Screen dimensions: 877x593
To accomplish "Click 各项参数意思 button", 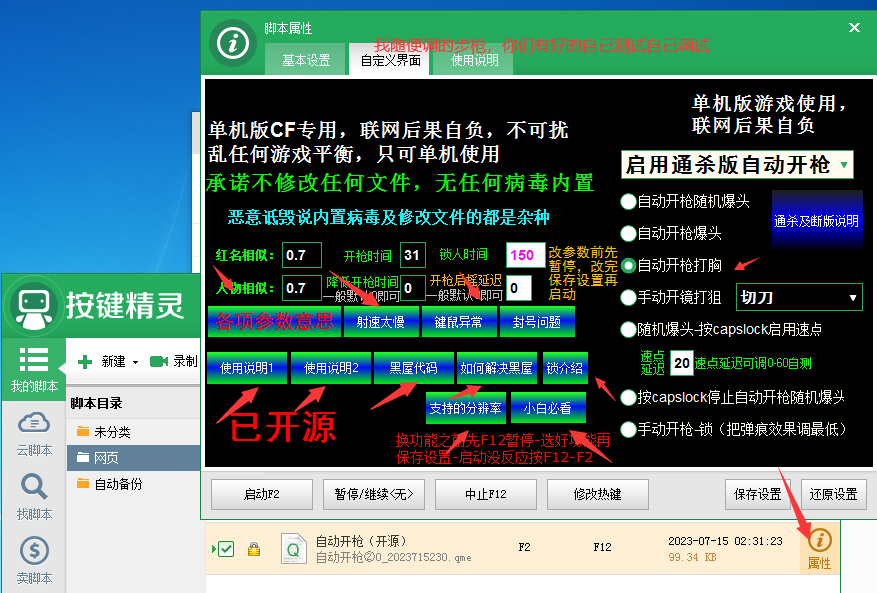I will pyautogui.click(x=274, y=322).
